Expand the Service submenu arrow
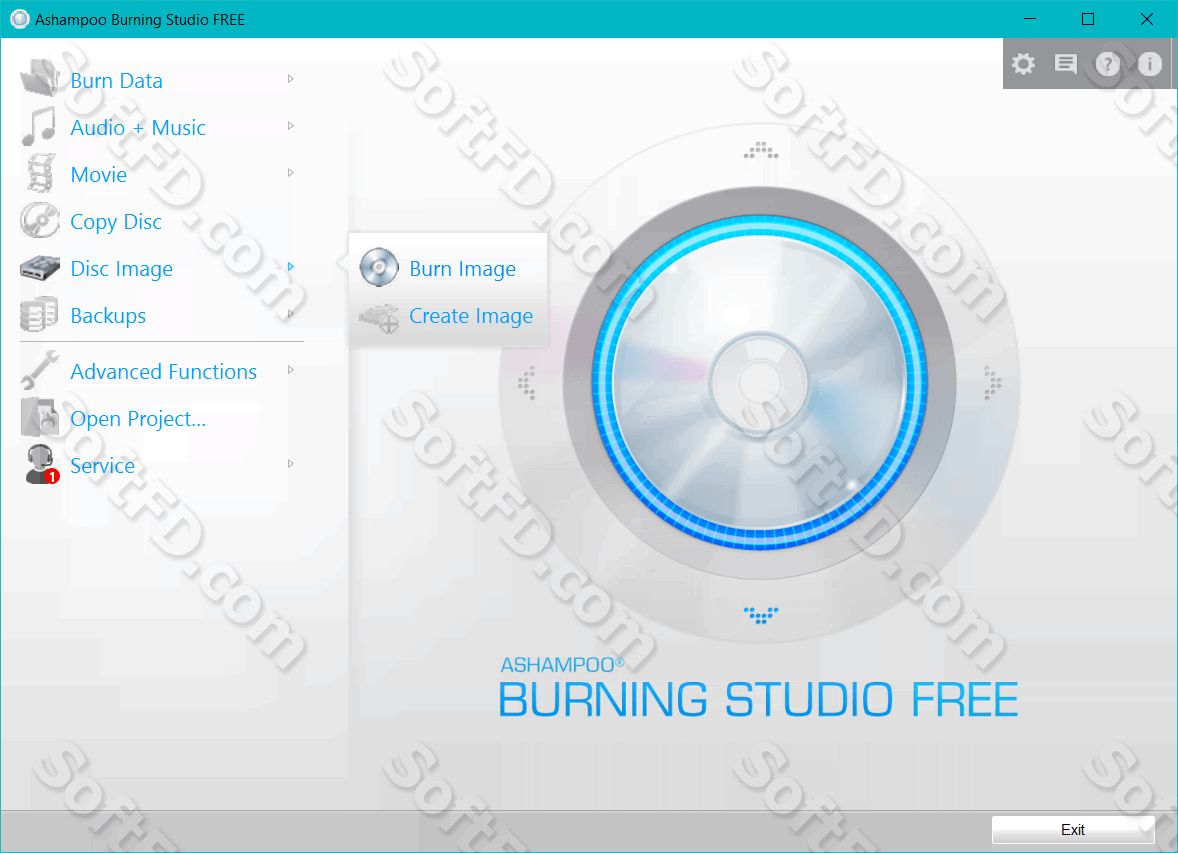The width and height of the screenshot is (1178, 853). [291, 464]
